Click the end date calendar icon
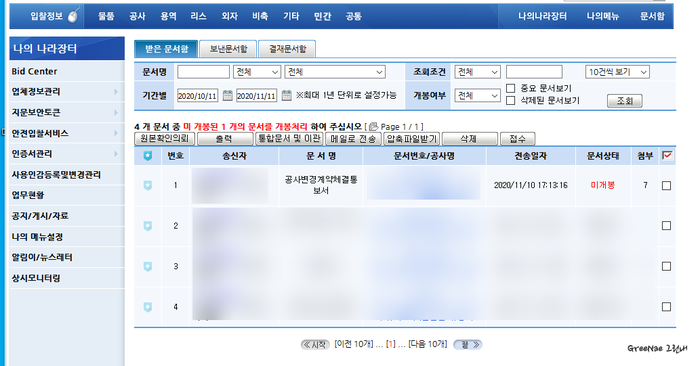 coord(287,96)
